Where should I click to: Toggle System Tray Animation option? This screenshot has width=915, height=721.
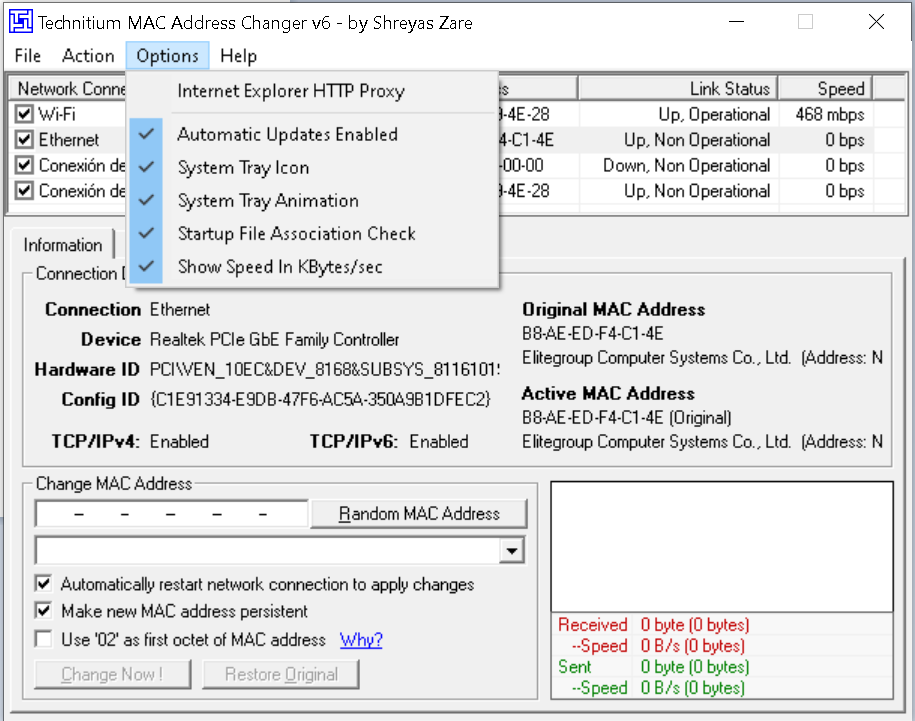(314, 201)
